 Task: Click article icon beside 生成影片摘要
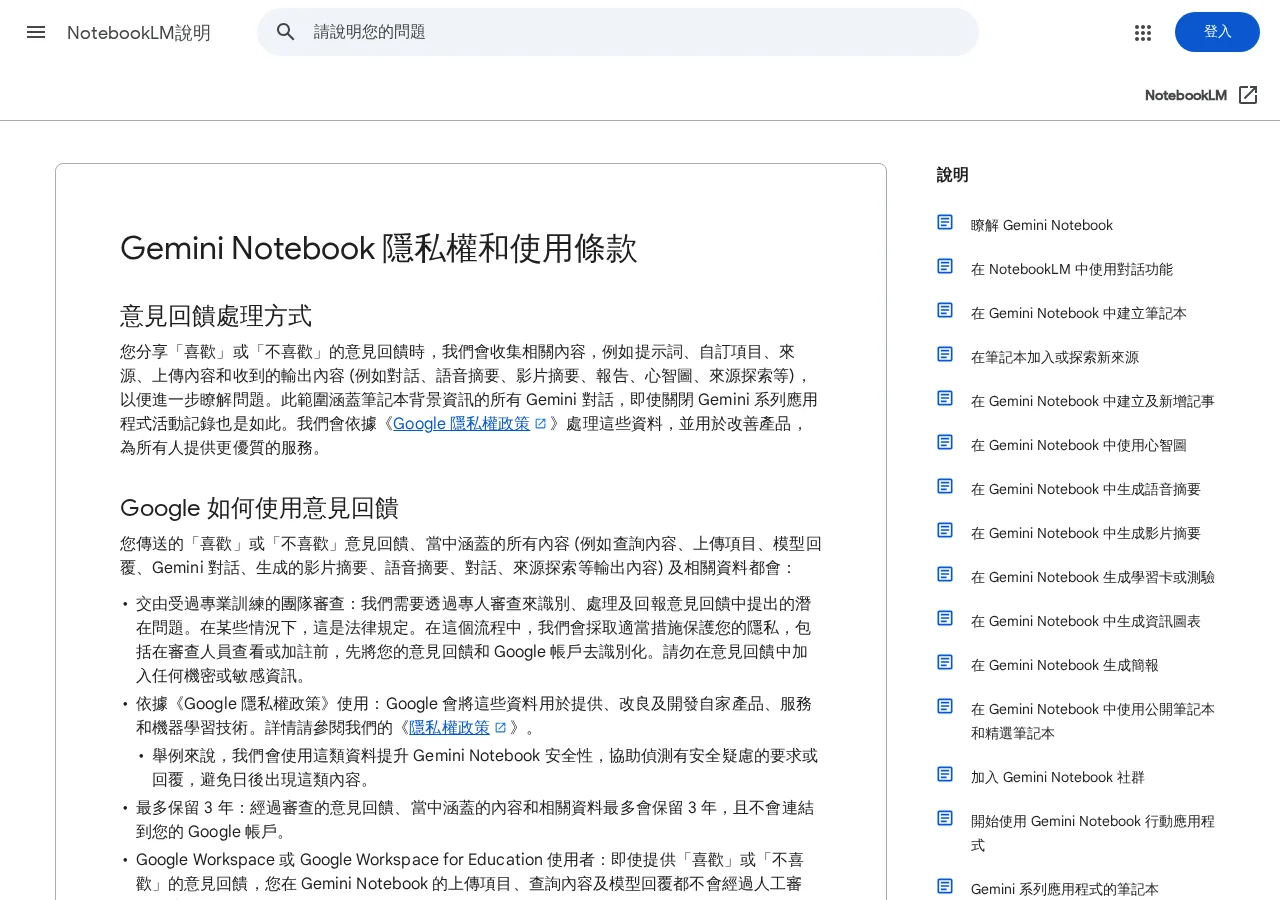(945, 530)
